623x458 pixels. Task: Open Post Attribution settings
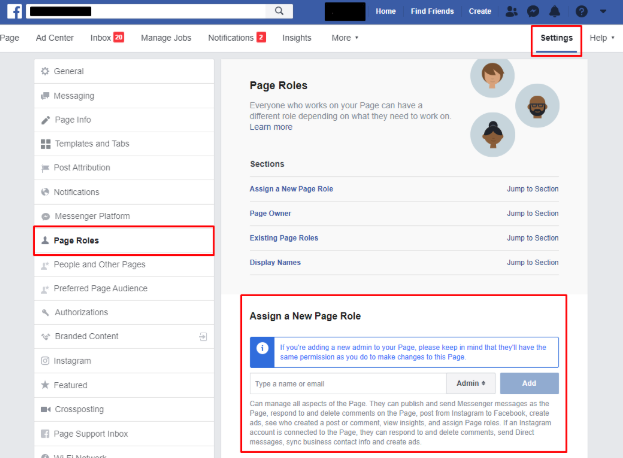point(124,168)
